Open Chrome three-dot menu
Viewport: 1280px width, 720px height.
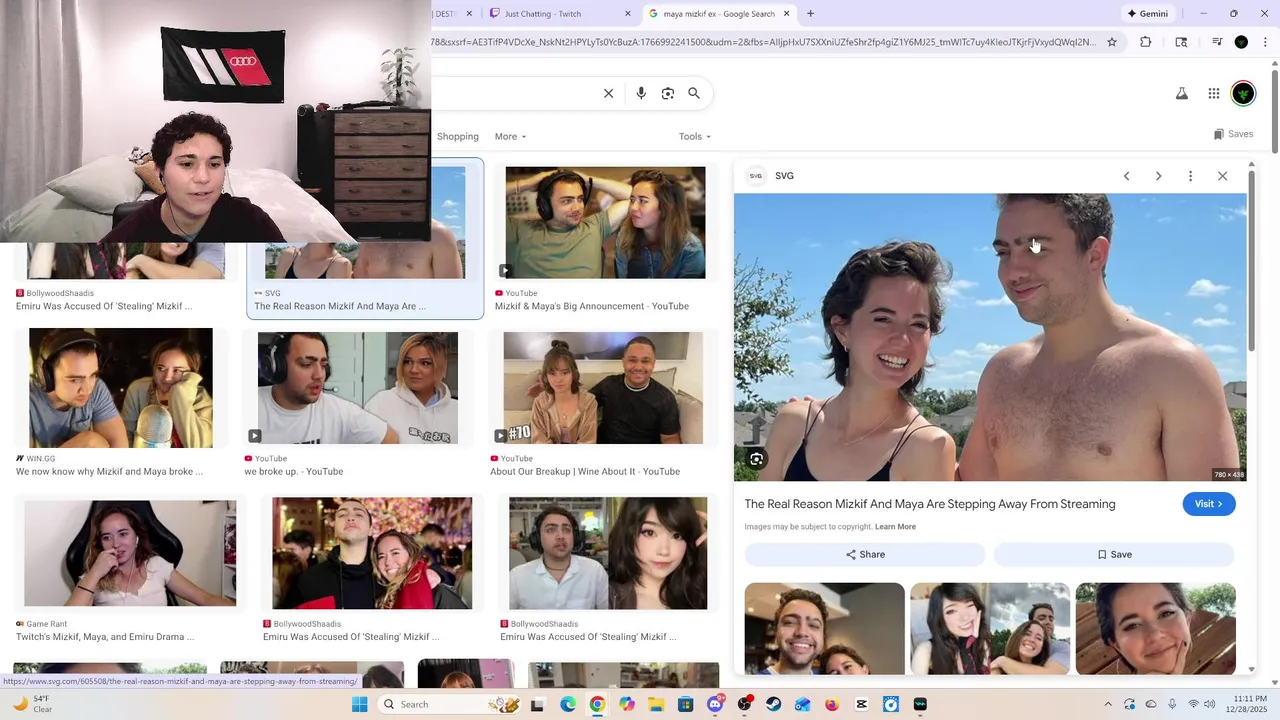[1264, 42]
